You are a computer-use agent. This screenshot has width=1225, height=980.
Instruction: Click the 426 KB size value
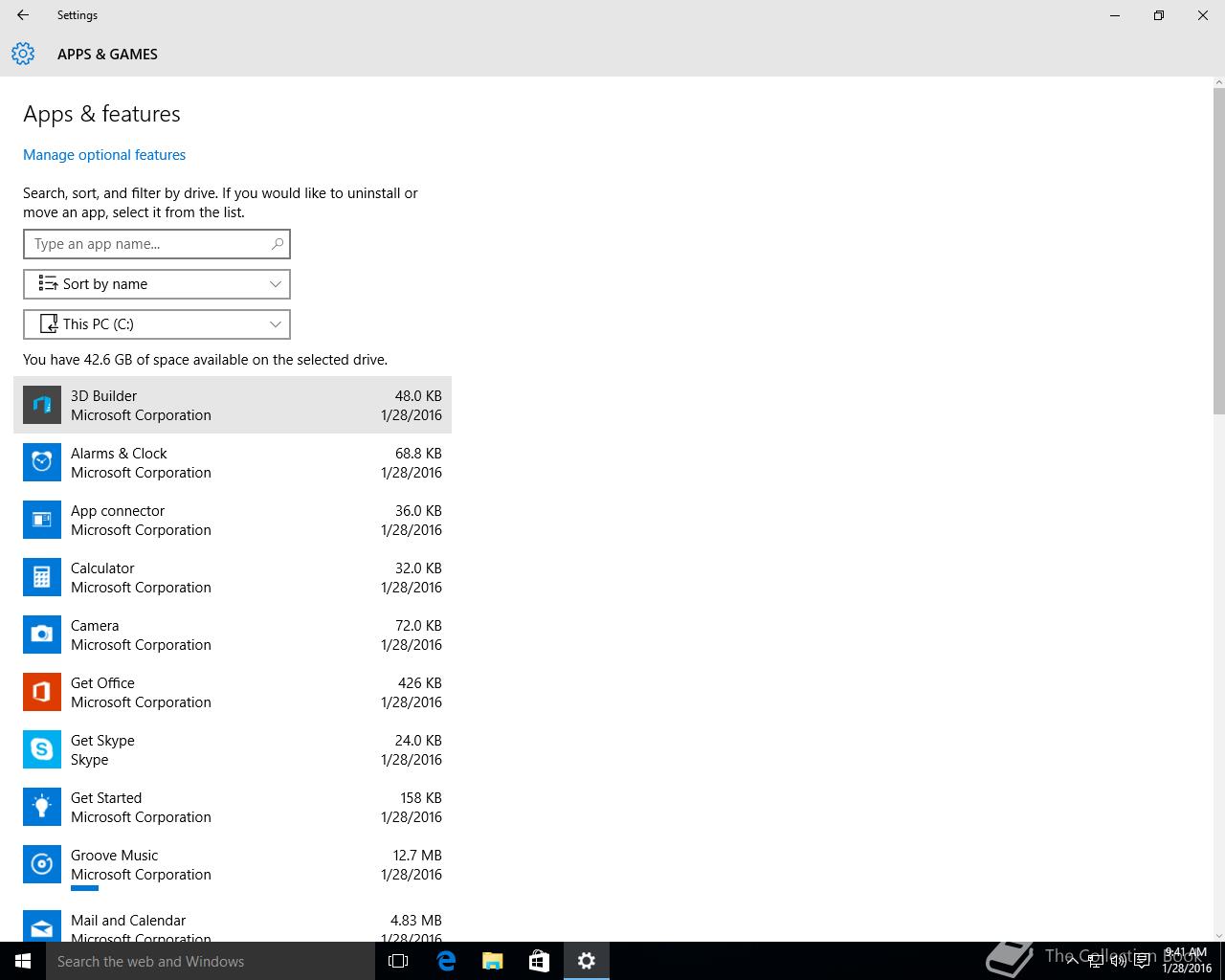coord(420,683)
